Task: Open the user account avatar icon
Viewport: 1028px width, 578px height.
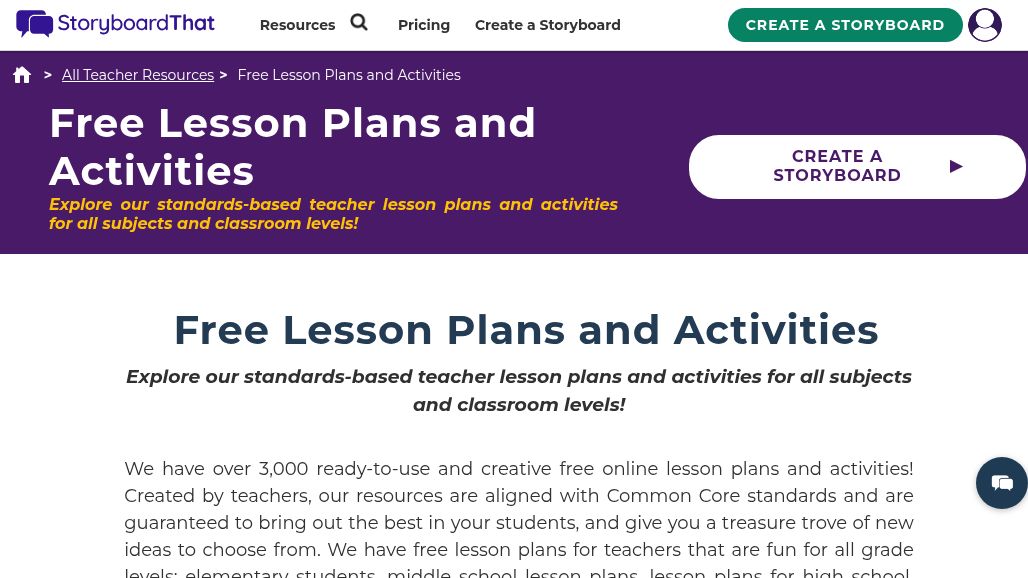Action: [x=985, y=25]
